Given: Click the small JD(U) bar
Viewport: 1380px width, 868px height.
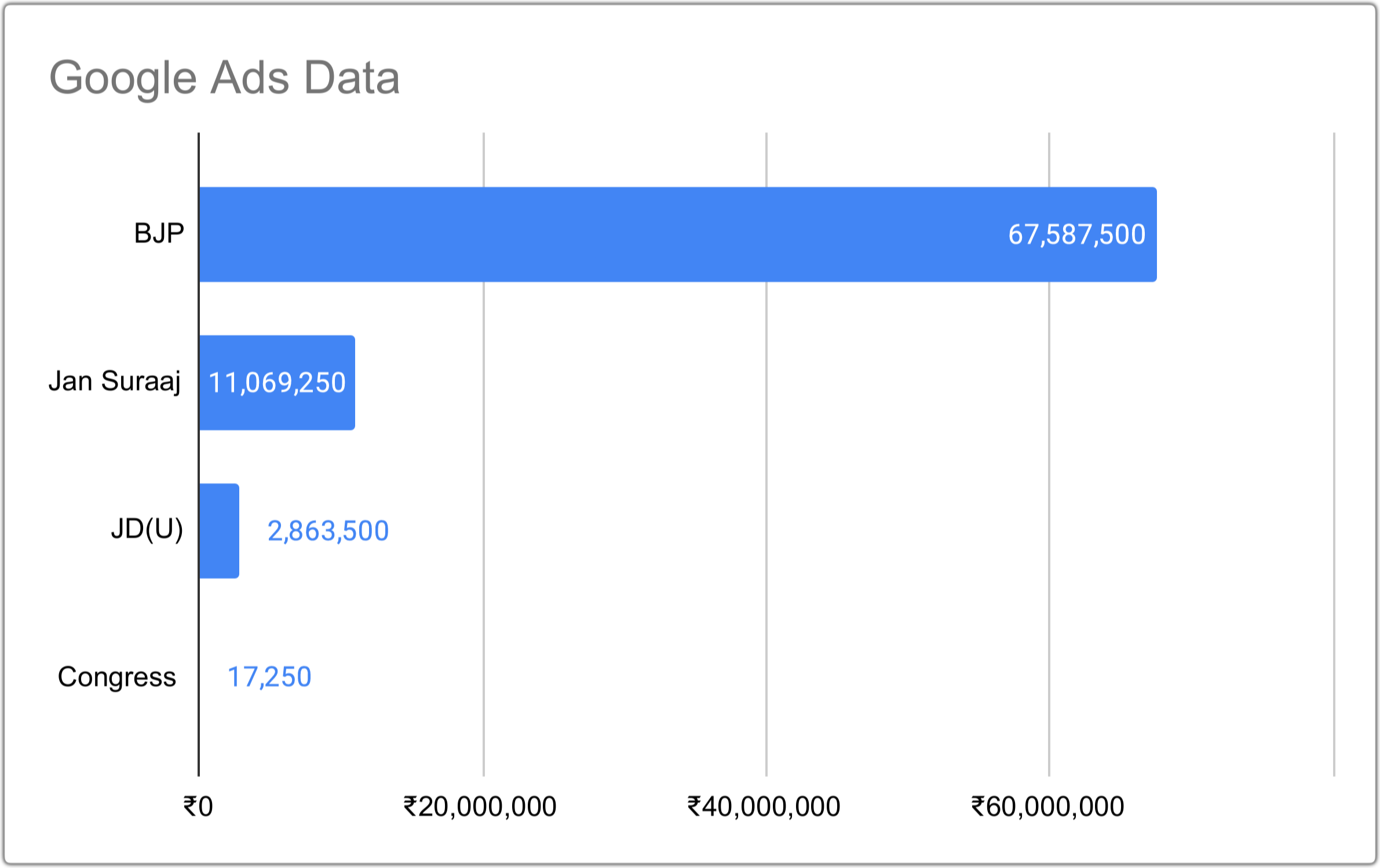Looking at the screenshot, I should click(220, 530).
